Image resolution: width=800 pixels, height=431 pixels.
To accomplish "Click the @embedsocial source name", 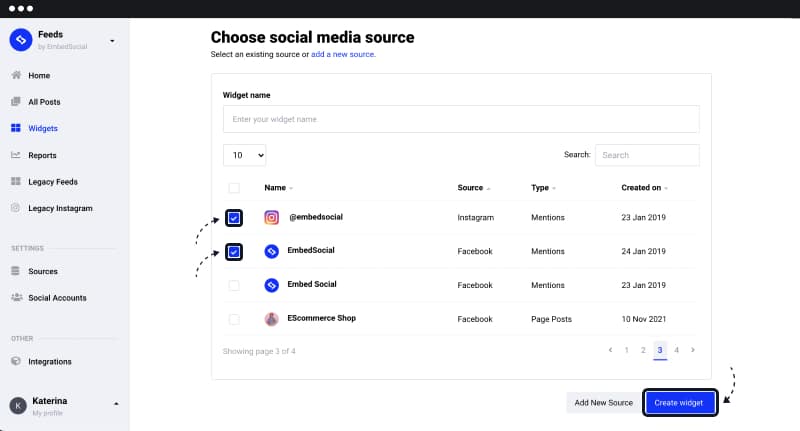I will [316, 217].
